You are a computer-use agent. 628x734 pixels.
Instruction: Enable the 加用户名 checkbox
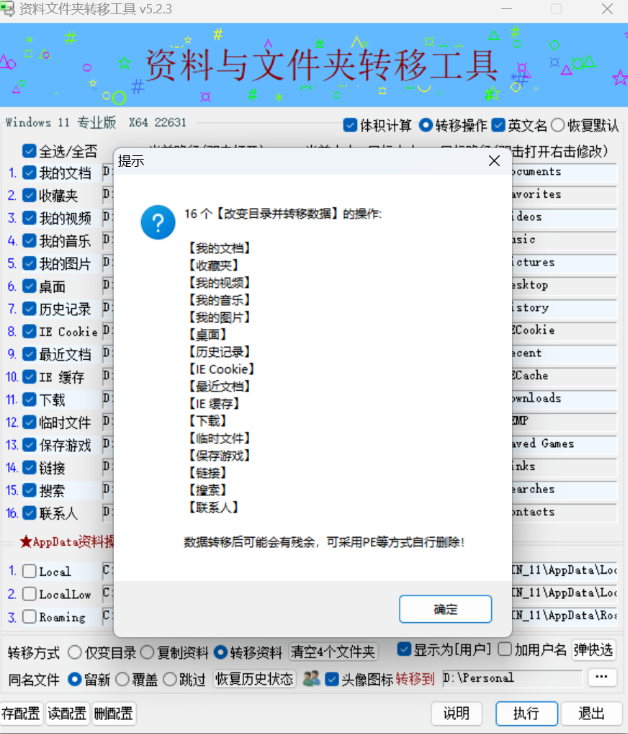click(505, 650)
